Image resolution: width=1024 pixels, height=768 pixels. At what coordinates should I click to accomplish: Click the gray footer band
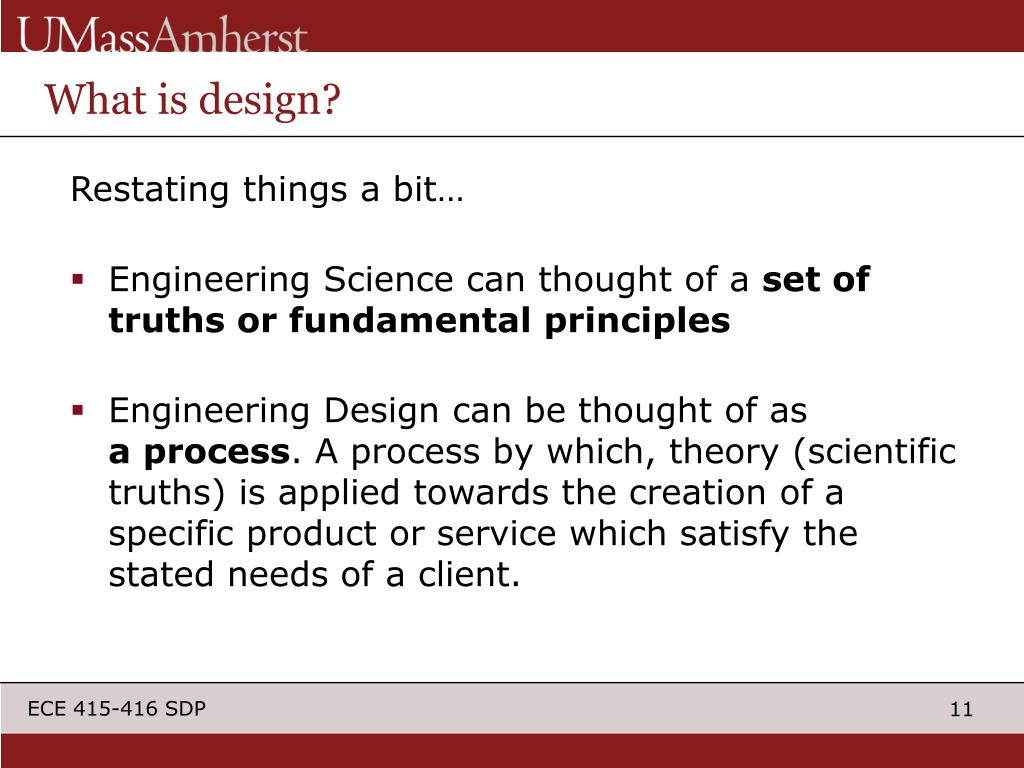tap(512, 708)
